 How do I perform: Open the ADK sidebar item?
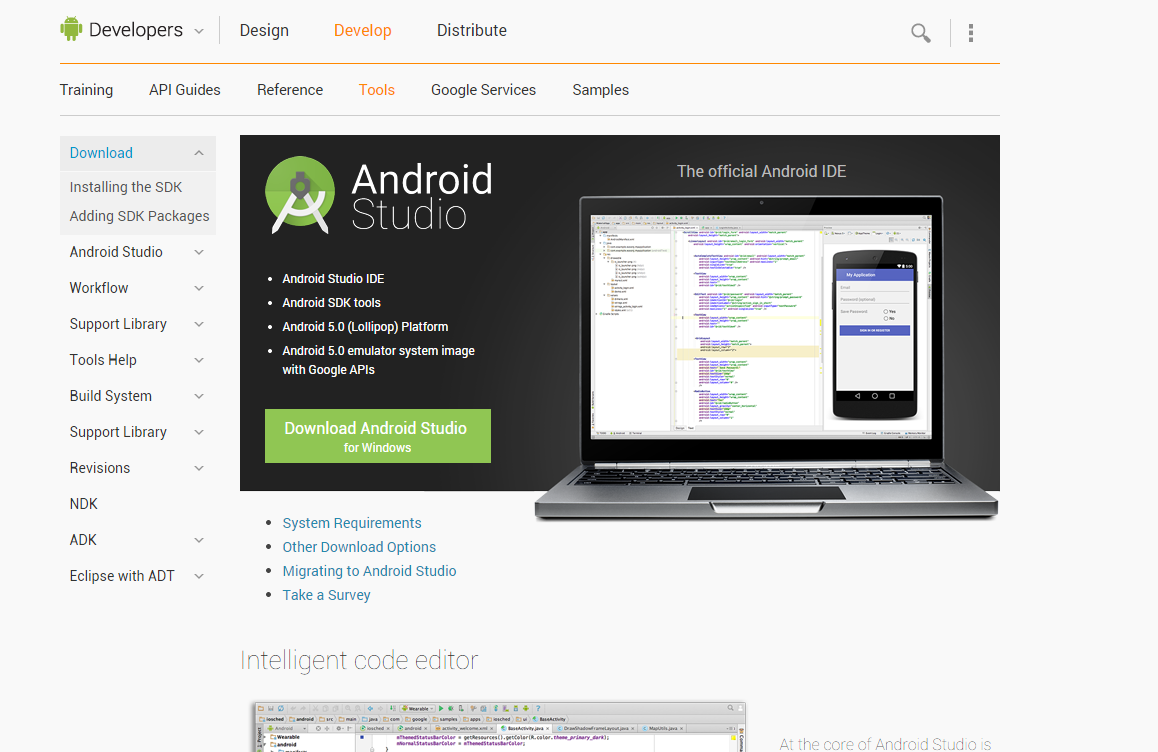tap(83, 540)
